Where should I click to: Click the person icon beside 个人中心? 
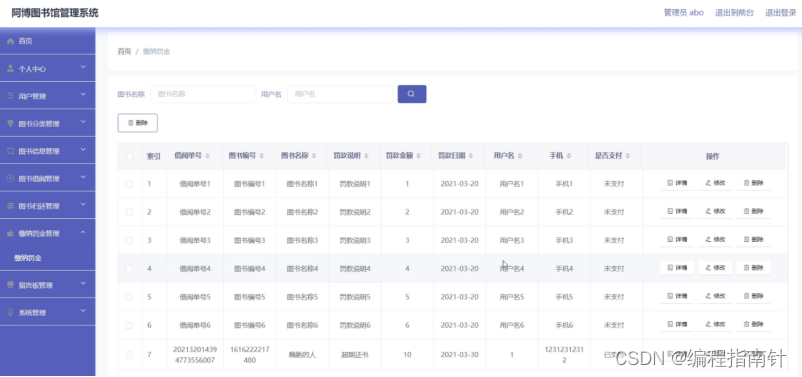(10, 69)
